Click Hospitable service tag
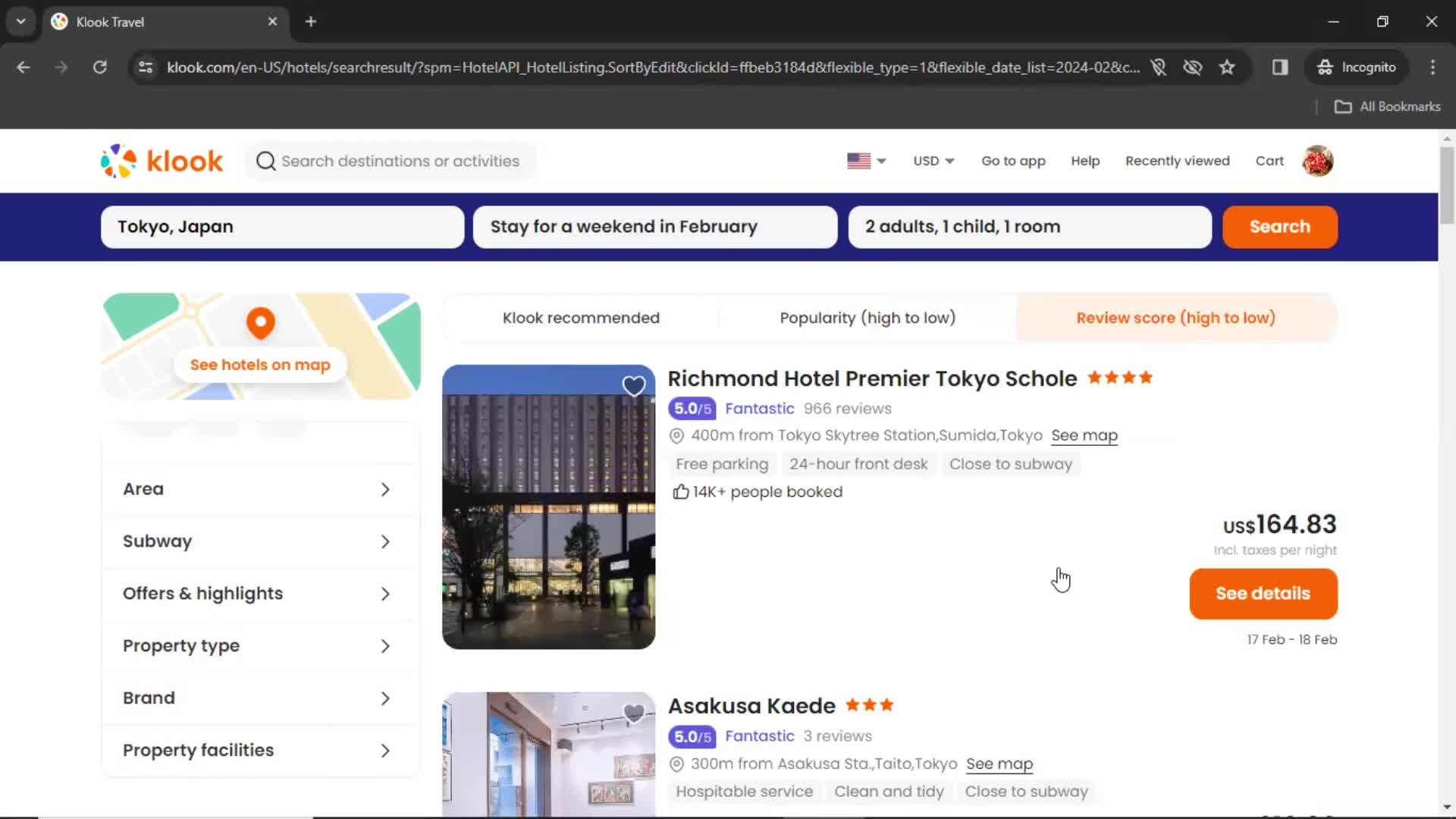 (744, 792)
